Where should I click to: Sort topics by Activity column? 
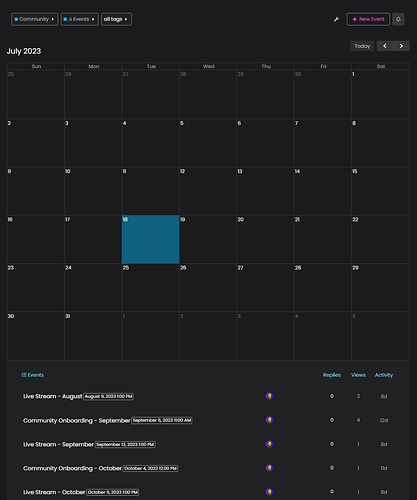click(x=384, y=375)
